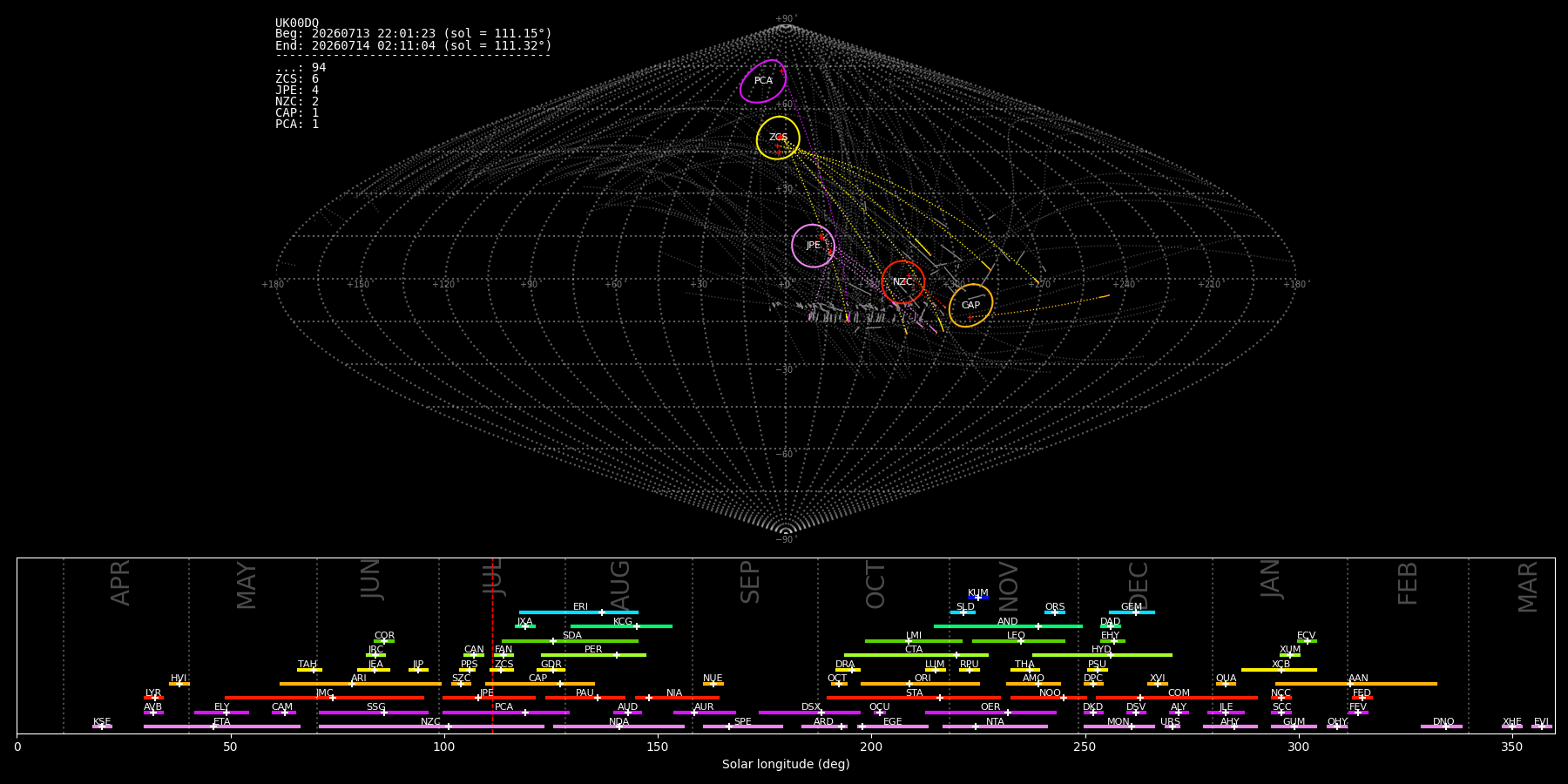
Task: Click the KCG shower bar
Action: (621, 626)
